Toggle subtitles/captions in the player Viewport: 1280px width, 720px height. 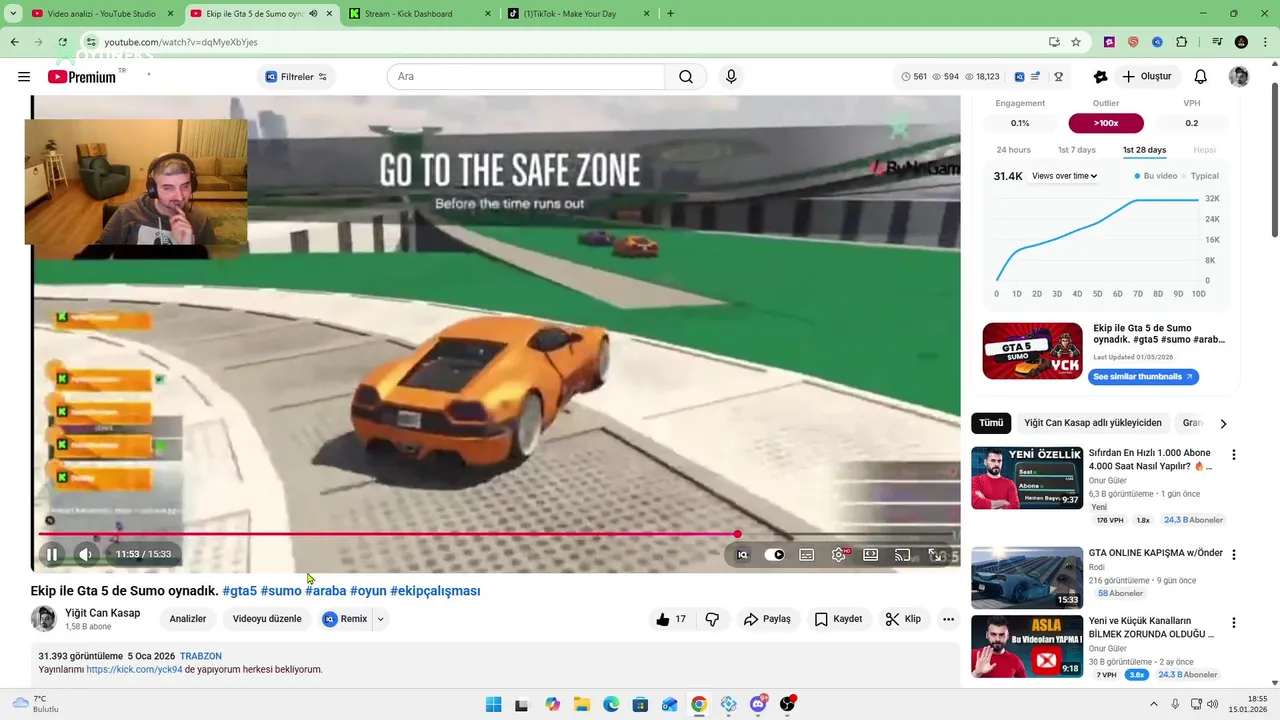coord(807,555)
